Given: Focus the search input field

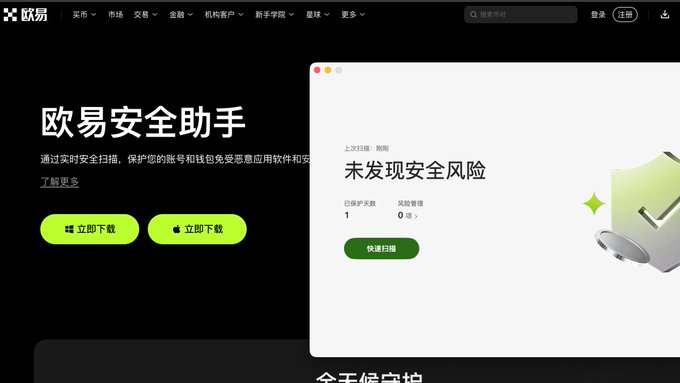Looking at the screenshot, I should (520, 14).
